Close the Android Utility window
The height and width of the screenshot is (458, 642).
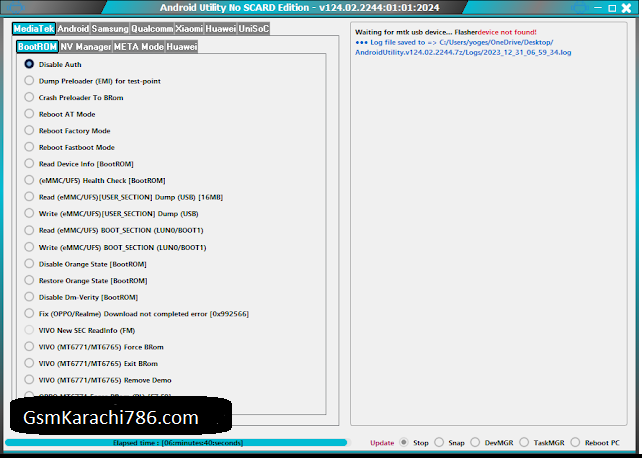[x=626, y=8]
